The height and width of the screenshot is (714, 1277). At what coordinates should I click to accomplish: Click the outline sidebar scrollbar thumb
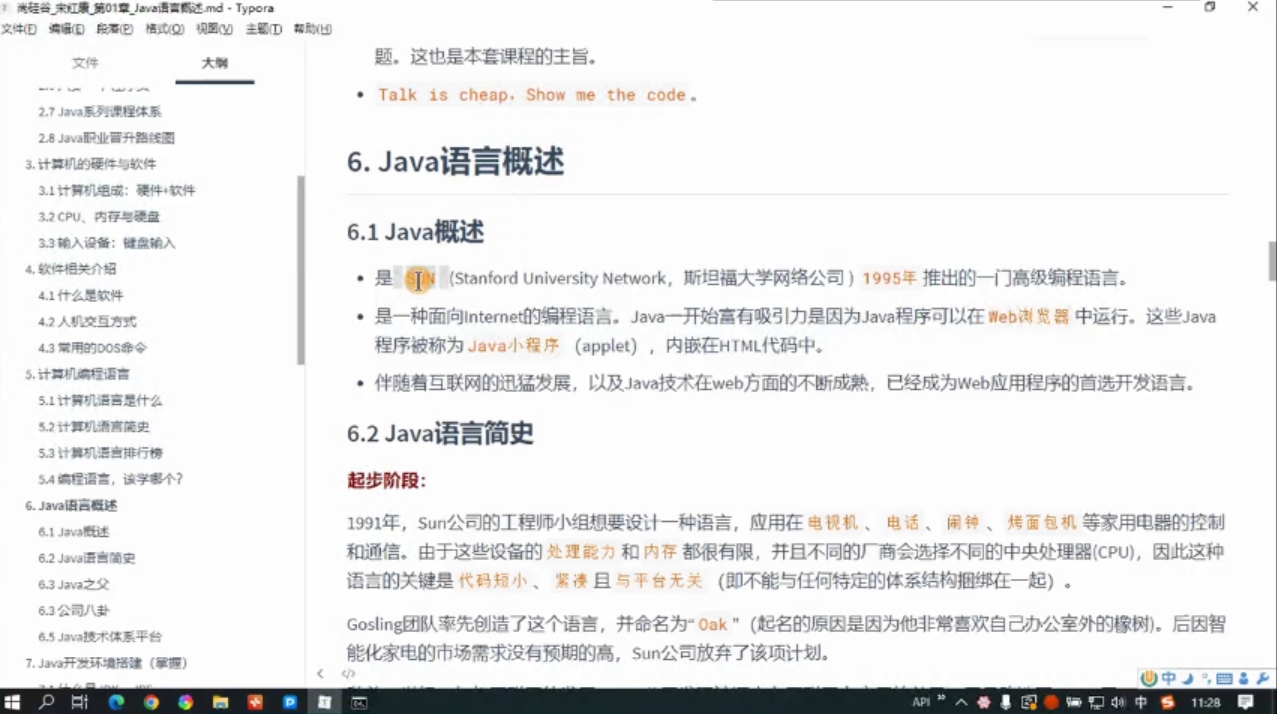tap(301, 270)
